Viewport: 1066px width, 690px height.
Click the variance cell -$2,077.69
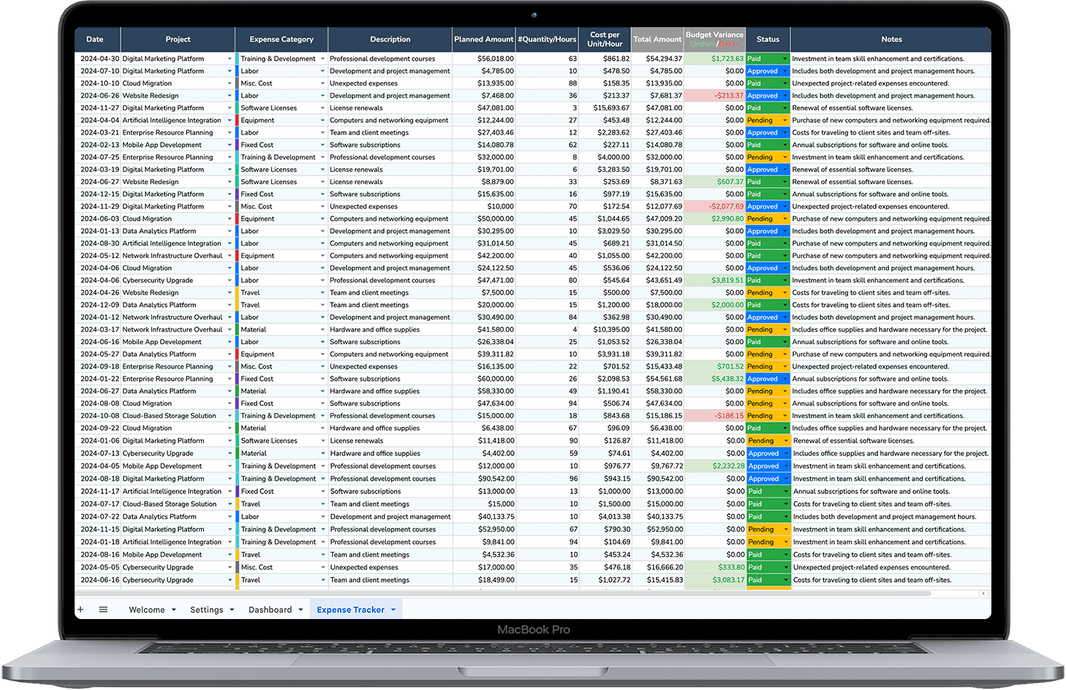point(715,207)
